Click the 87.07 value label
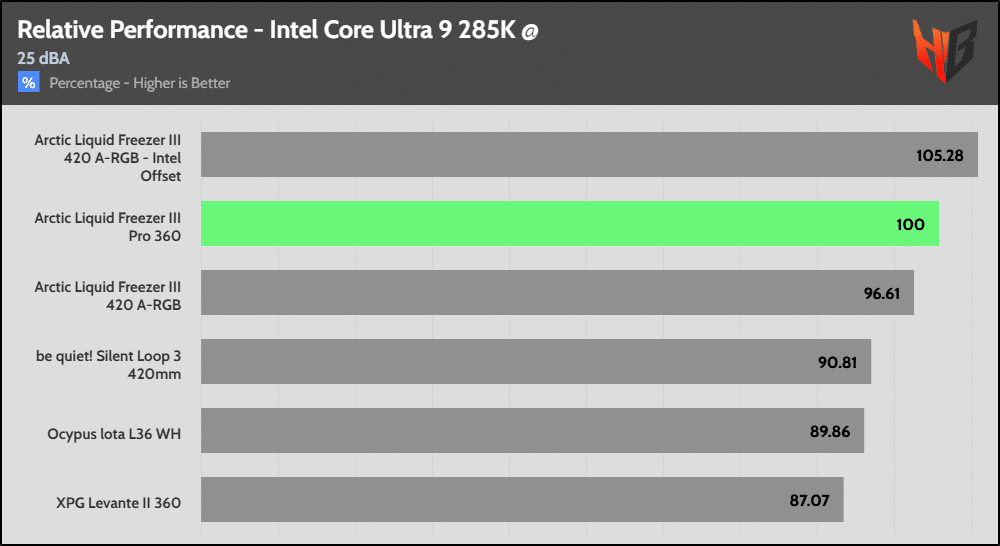 click(809, 500)
